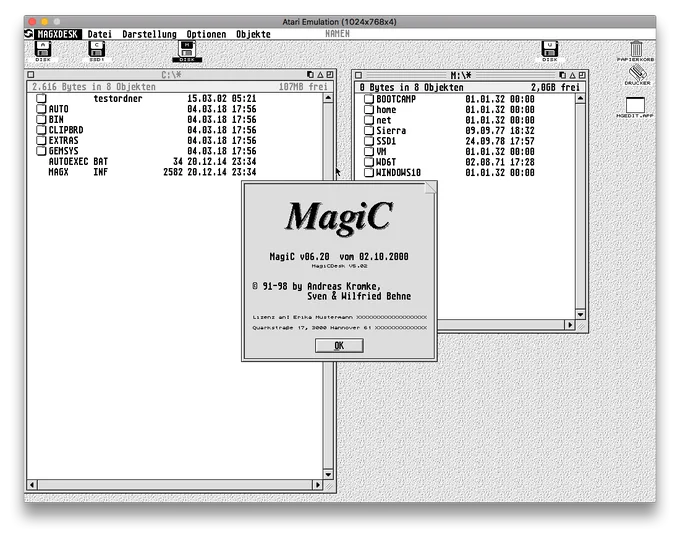
Task: Select the MAGX INF file row
Action: pyautogui.click(x=152, y=172)
